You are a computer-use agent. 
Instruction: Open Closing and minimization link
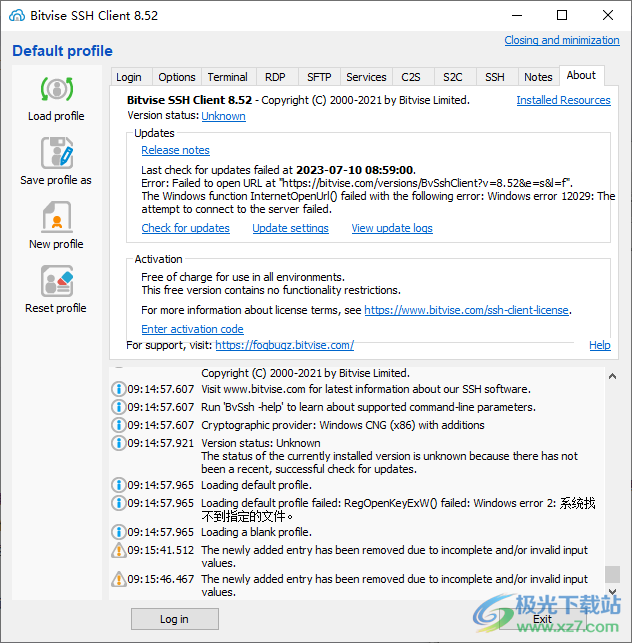pos(562,40)
